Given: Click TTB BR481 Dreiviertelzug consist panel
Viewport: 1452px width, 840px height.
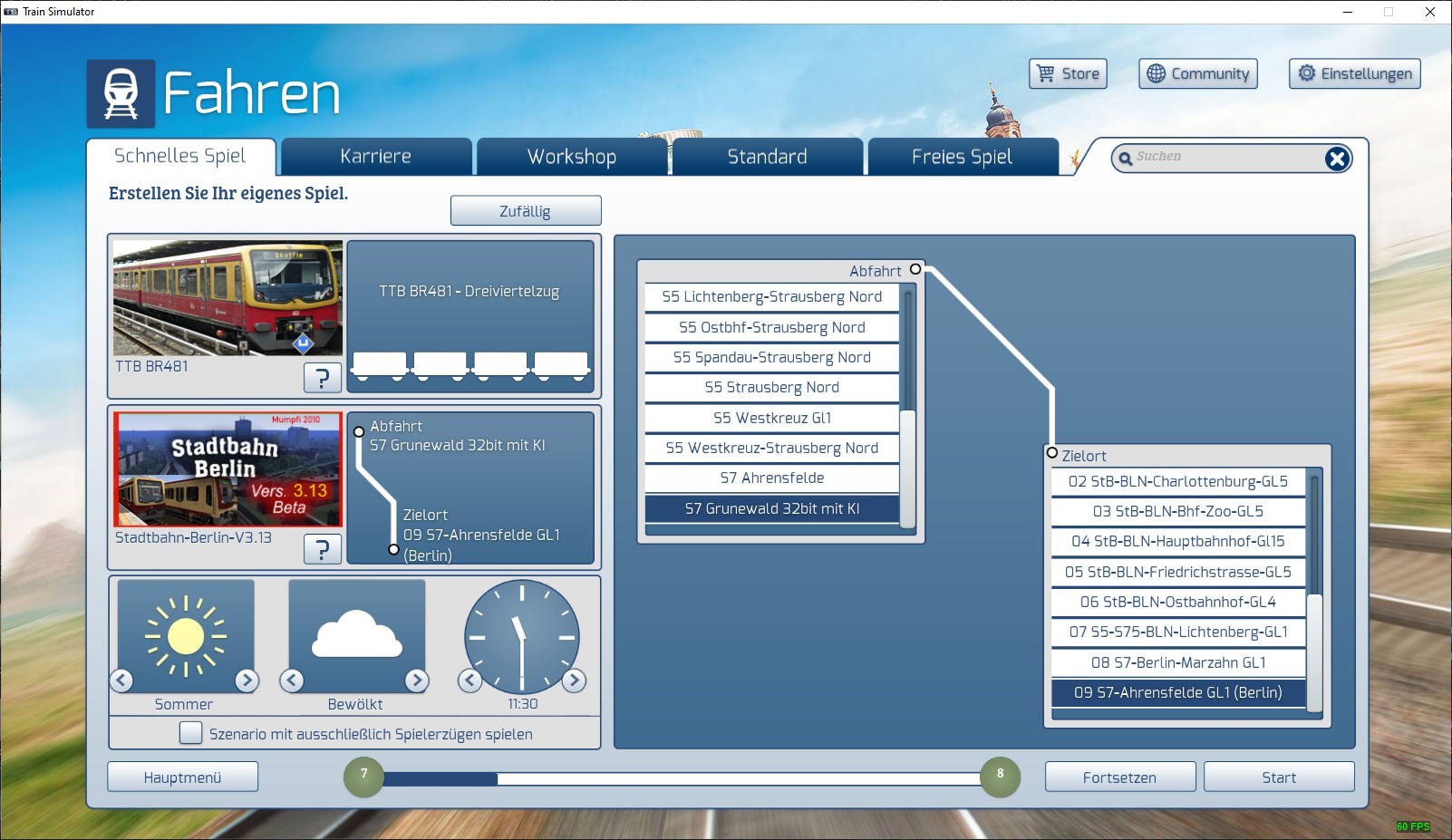Looking at the screenshot, I should [x=470, y=316].
